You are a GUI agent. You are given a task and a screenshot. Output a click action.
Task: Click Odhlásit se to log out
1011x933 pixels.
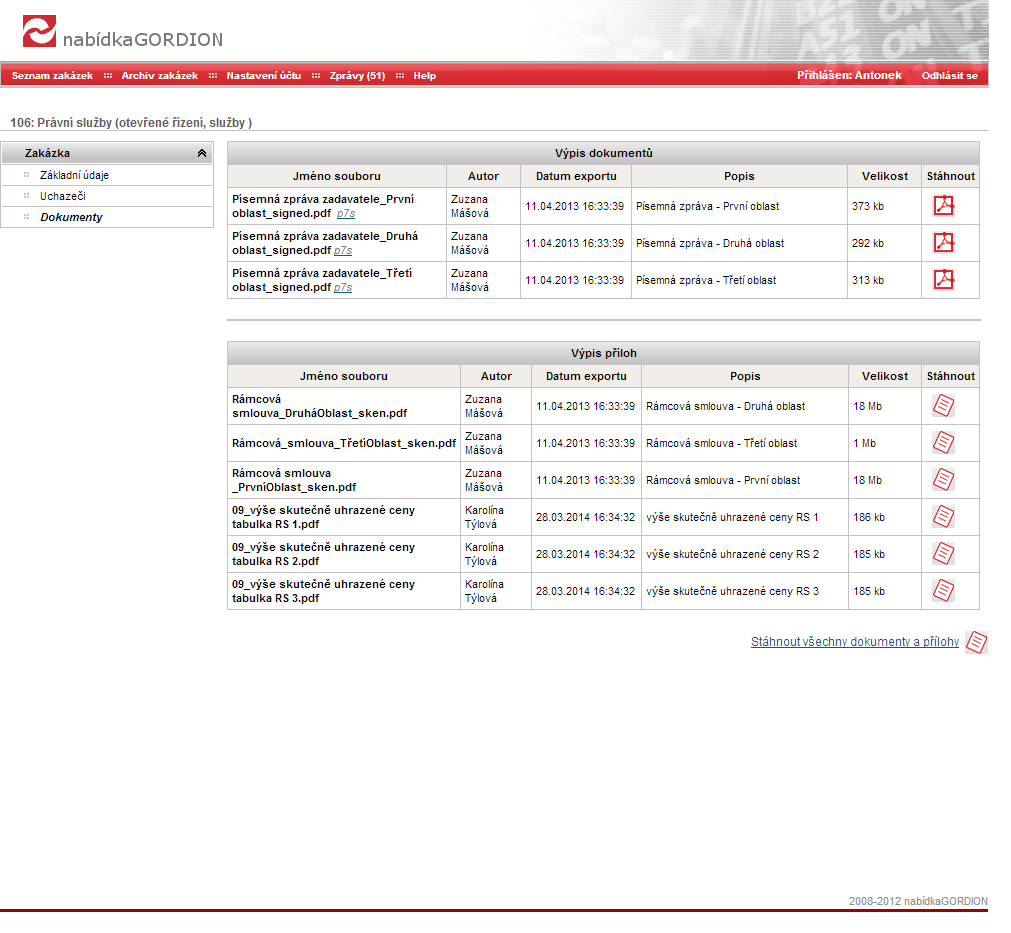coord(949,76)
